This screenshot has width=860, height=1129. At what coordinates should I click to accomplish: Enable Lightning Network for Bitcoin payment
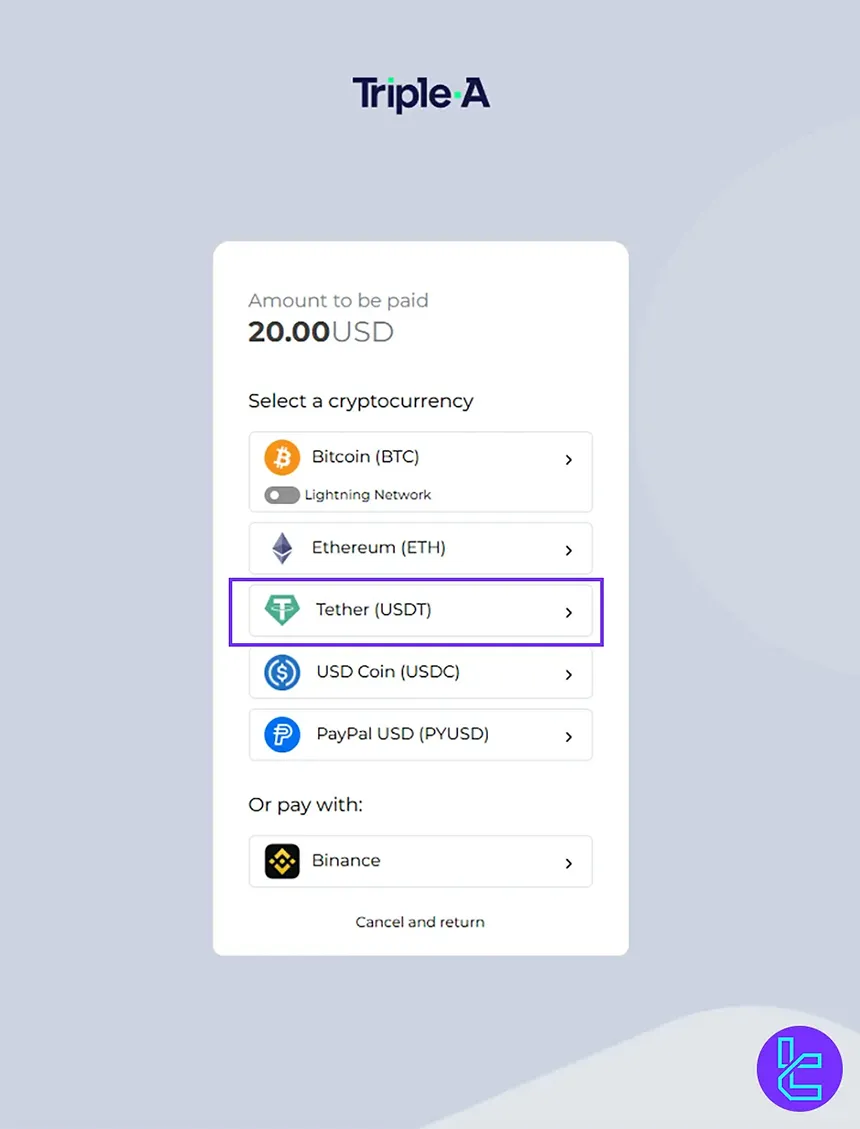coord(281,494)
